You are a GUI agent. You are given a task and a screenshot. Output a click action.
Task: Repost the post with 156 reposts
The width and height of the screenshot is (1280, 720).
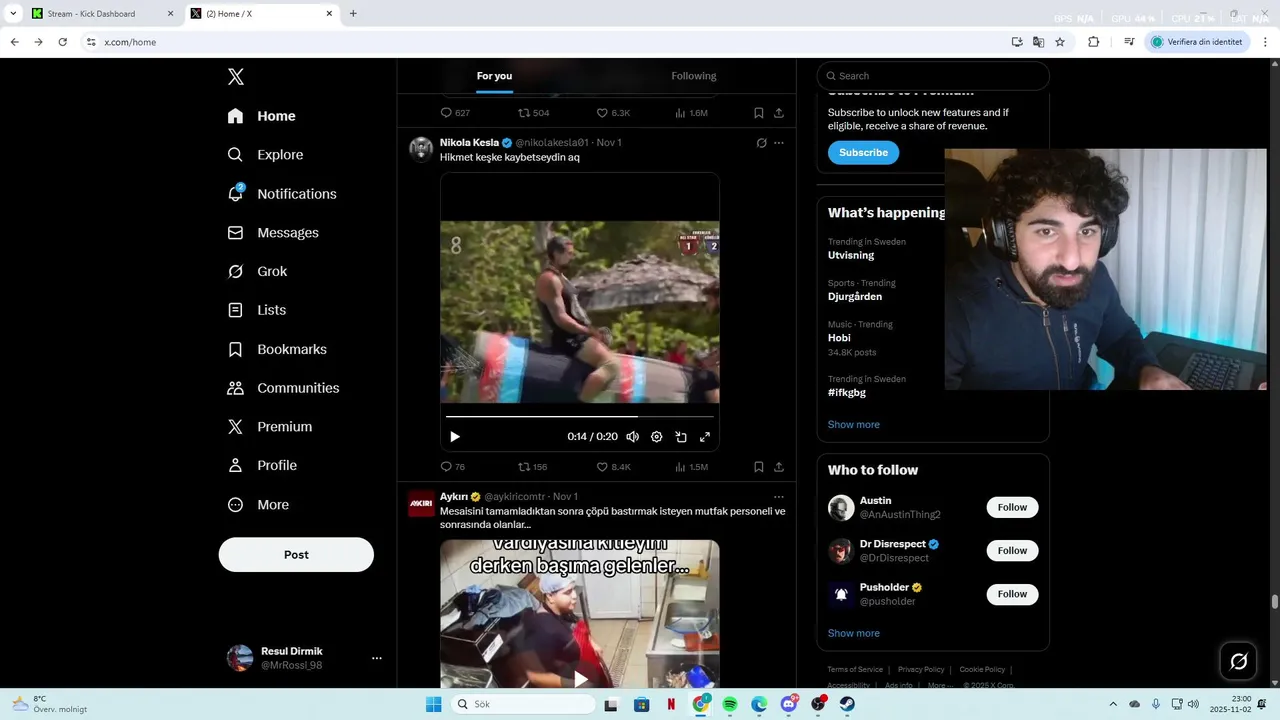(x=532, y=467)
